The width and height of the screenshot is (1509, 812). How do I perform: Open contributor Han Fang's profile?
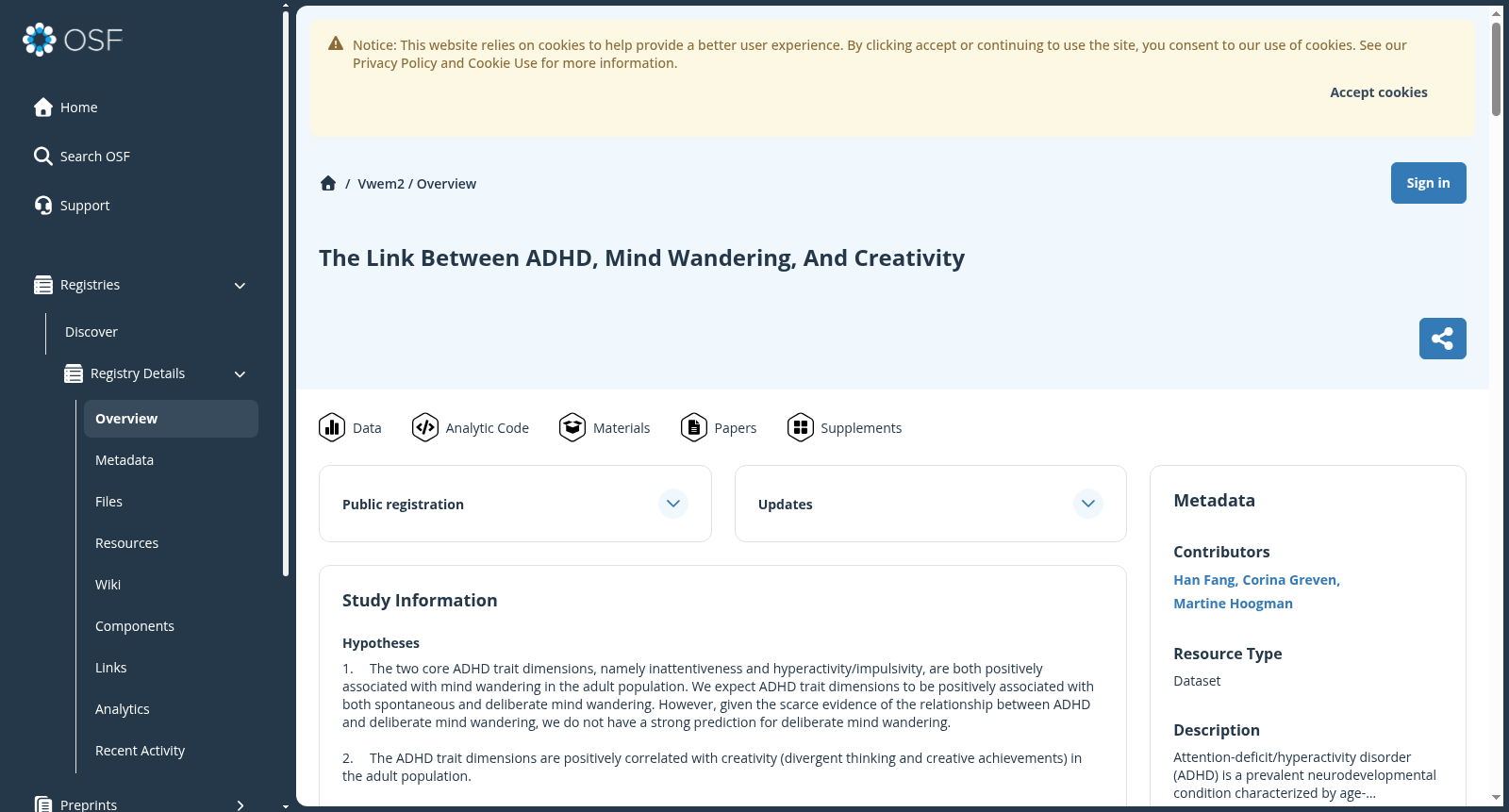coord(1204,580)
